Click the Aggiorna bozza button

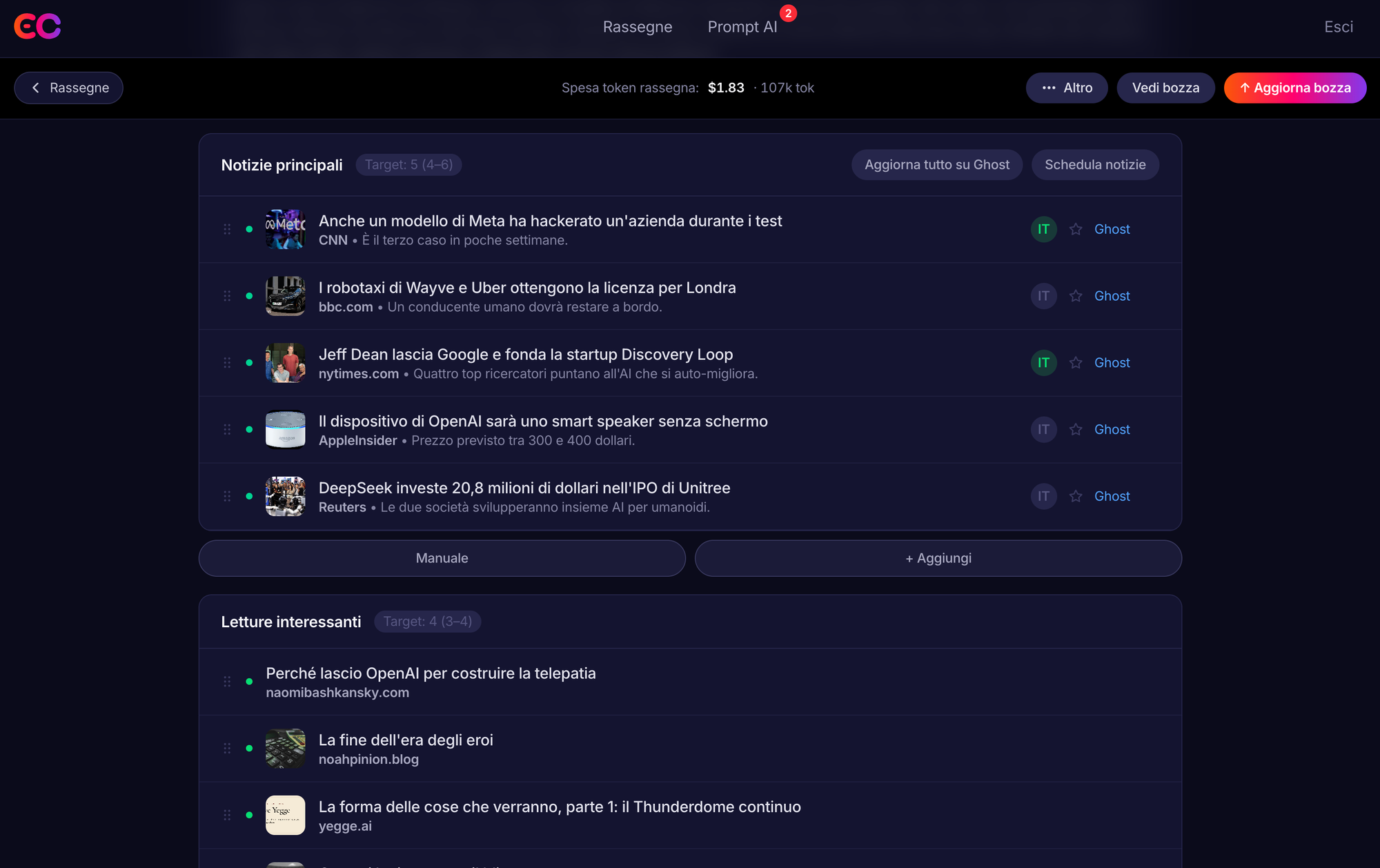tap(1295, 88)
